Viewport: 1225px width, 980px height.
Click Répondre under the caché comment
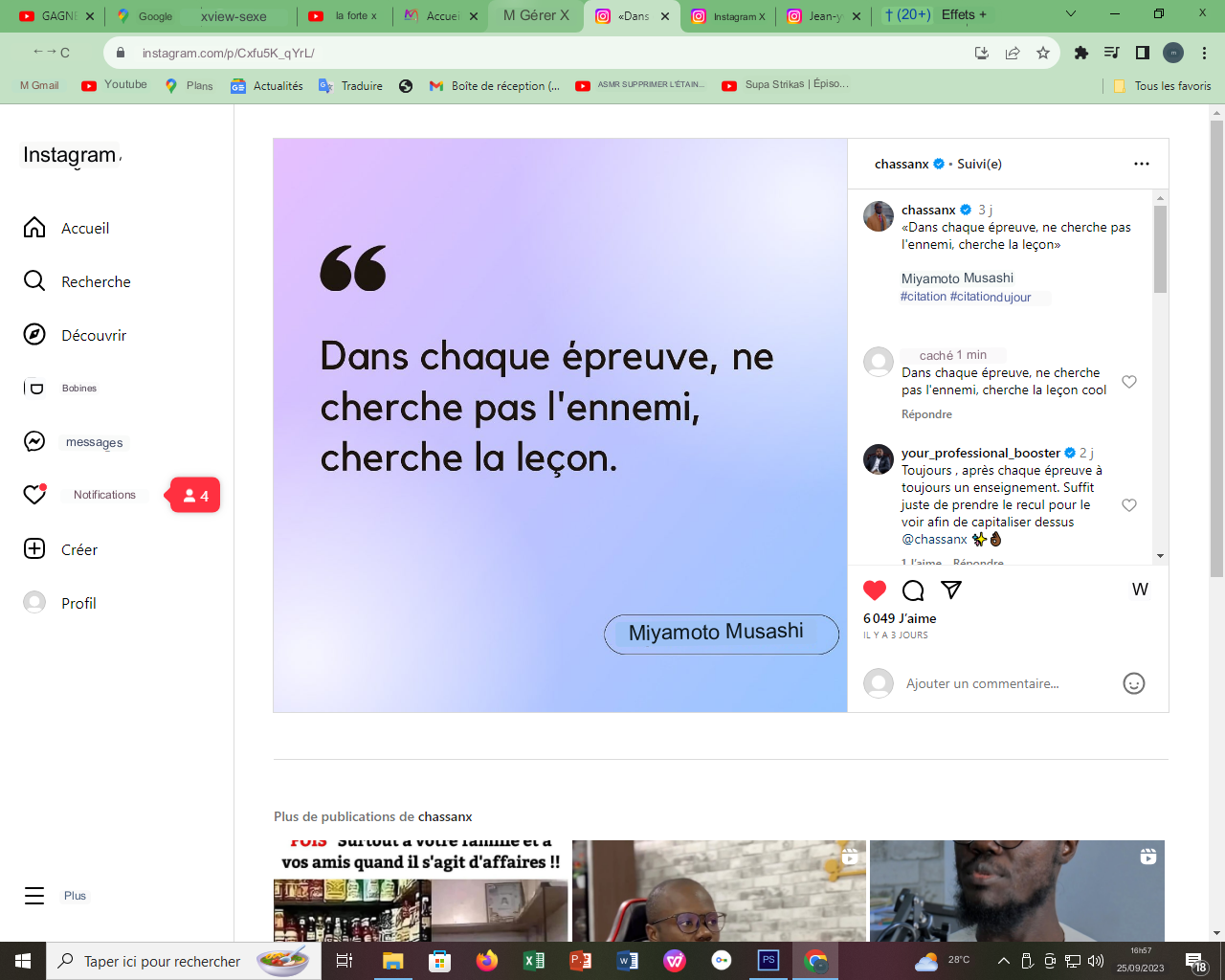pyautogui.click(x=926, y=414)
